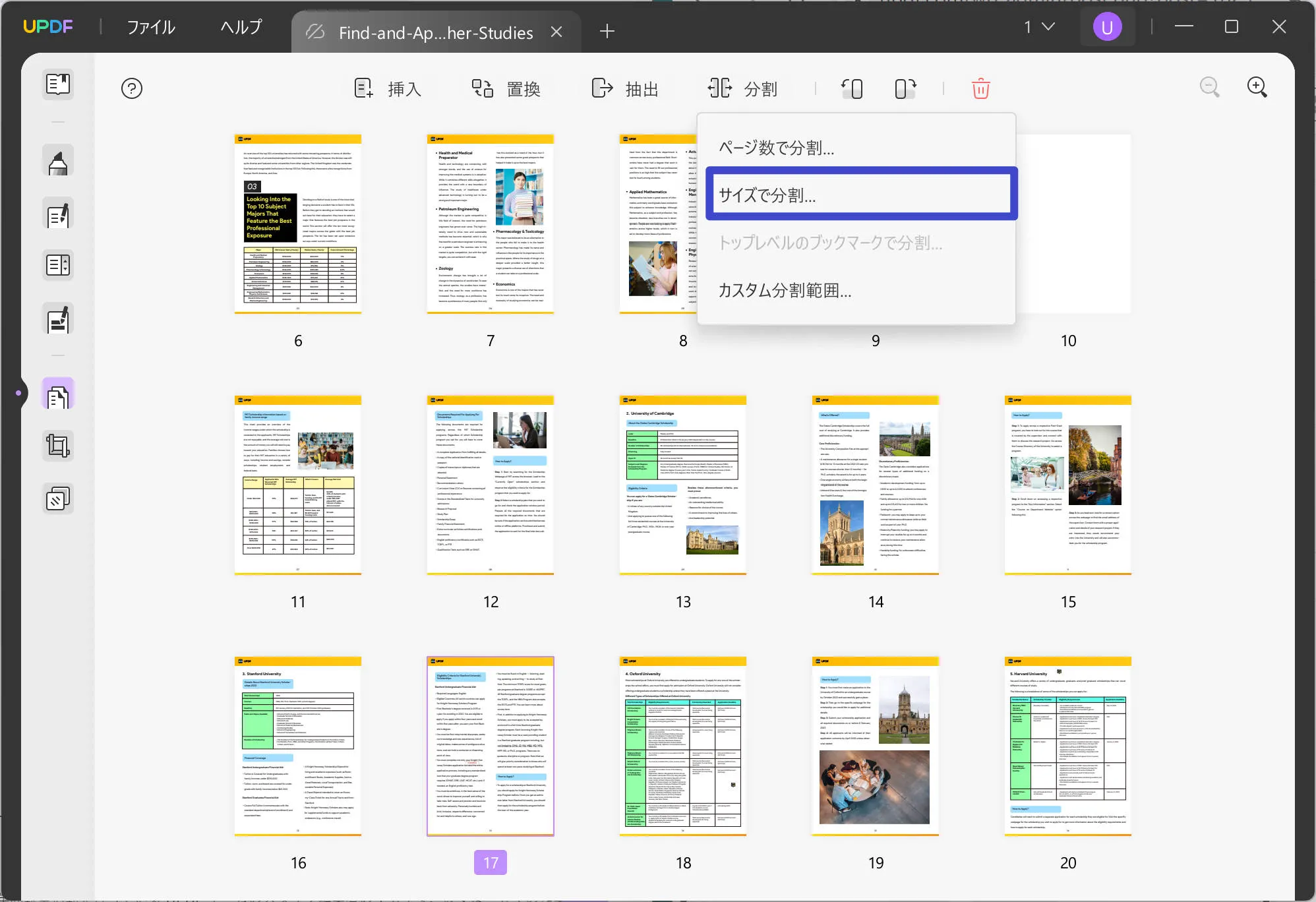
Task: Open the form preparation sidebar icon
Action: click(x=58, y=266)
